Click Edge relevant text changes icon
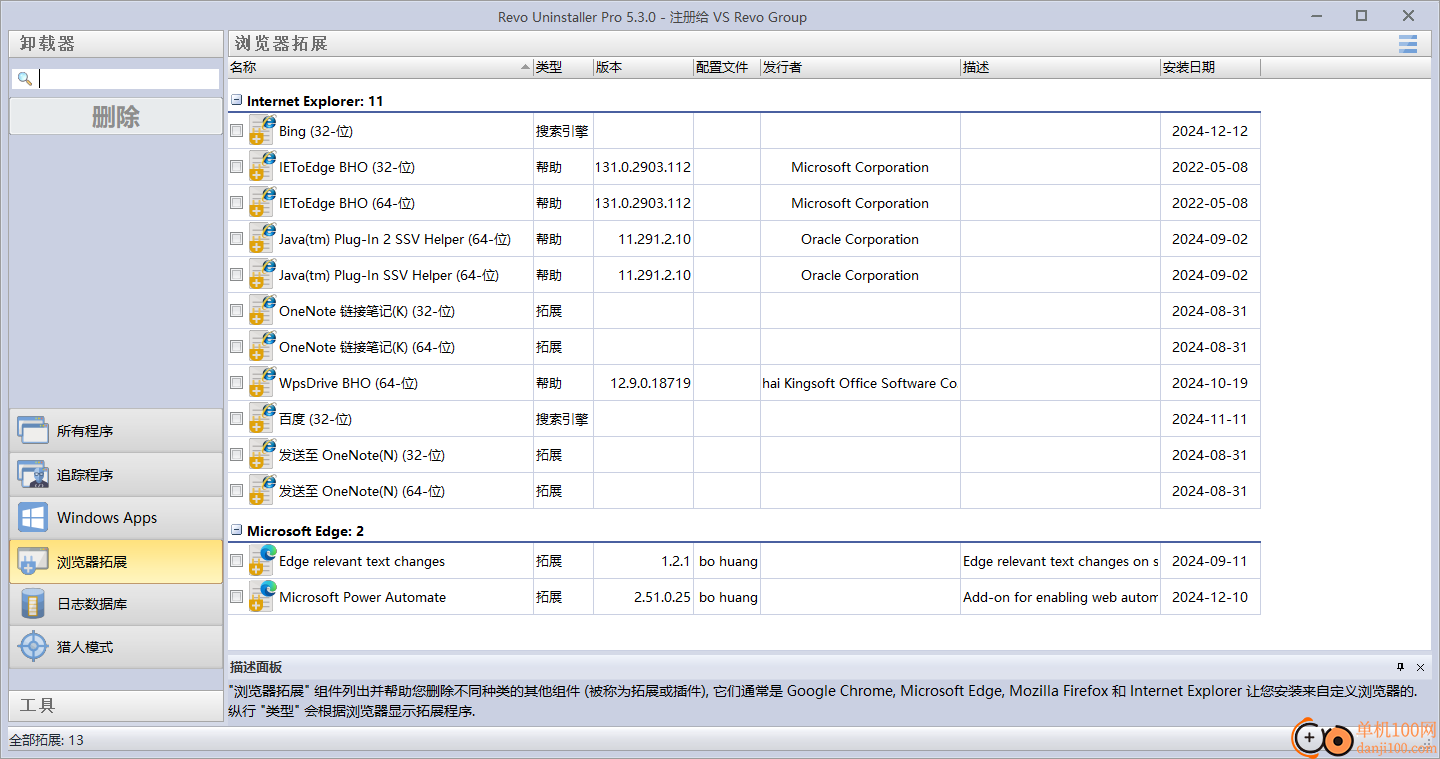 coord(262,560)
